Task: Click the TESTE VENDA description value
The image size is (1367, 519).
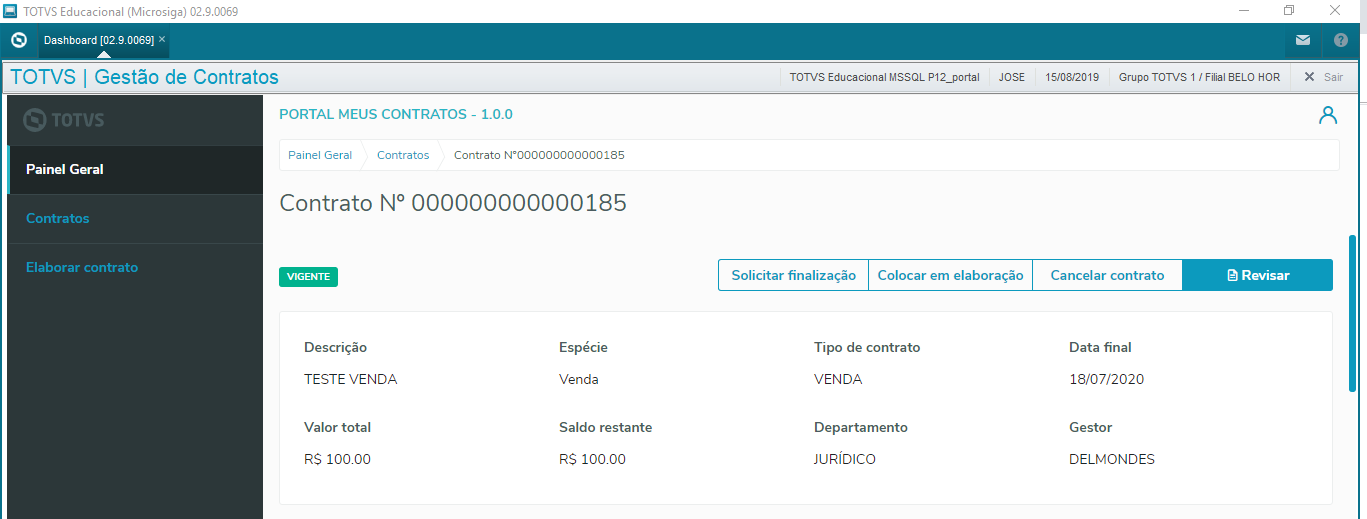Action: 350,379
